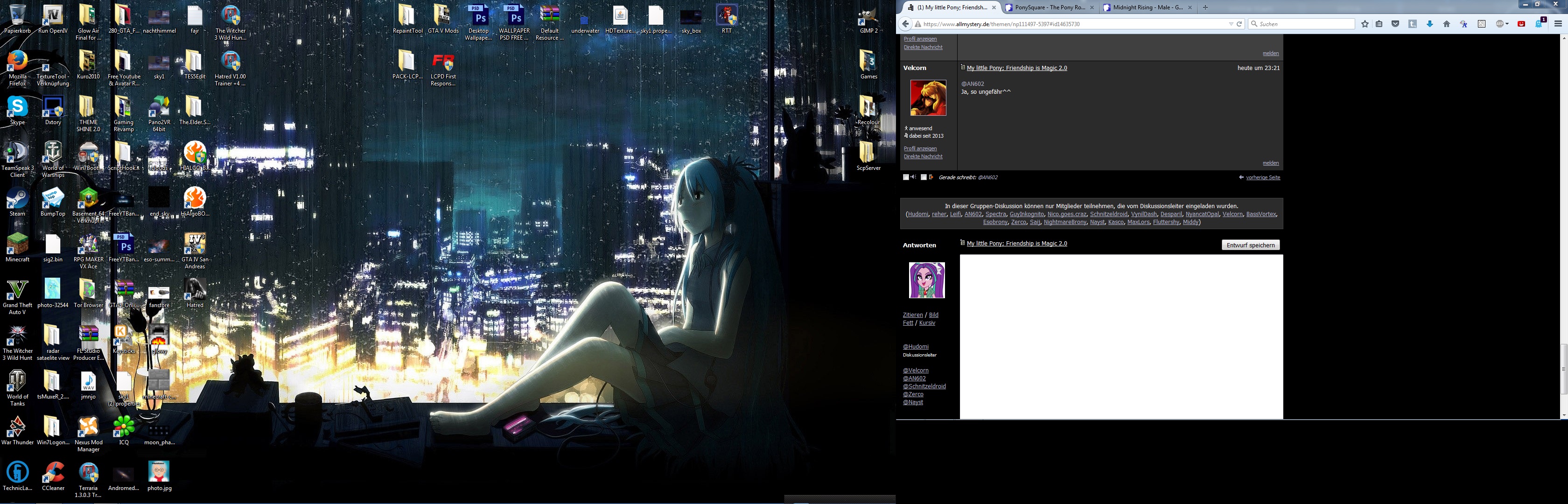Expand the Adblock Plus dropdown arrow

1507,24
